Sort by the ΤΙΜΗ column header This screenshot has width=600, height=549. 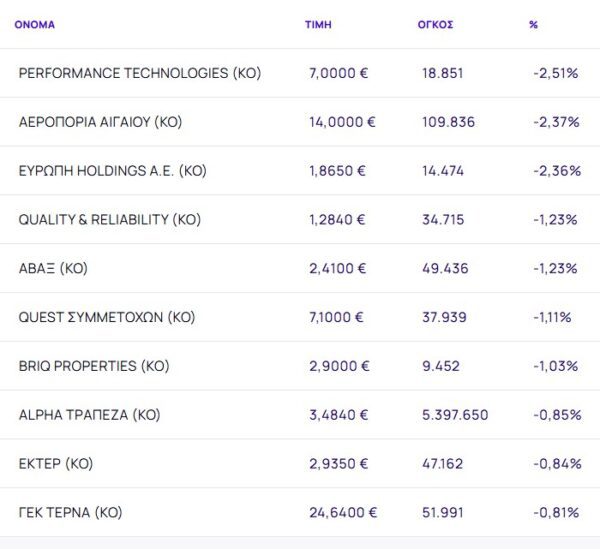[x=317, y=25]
